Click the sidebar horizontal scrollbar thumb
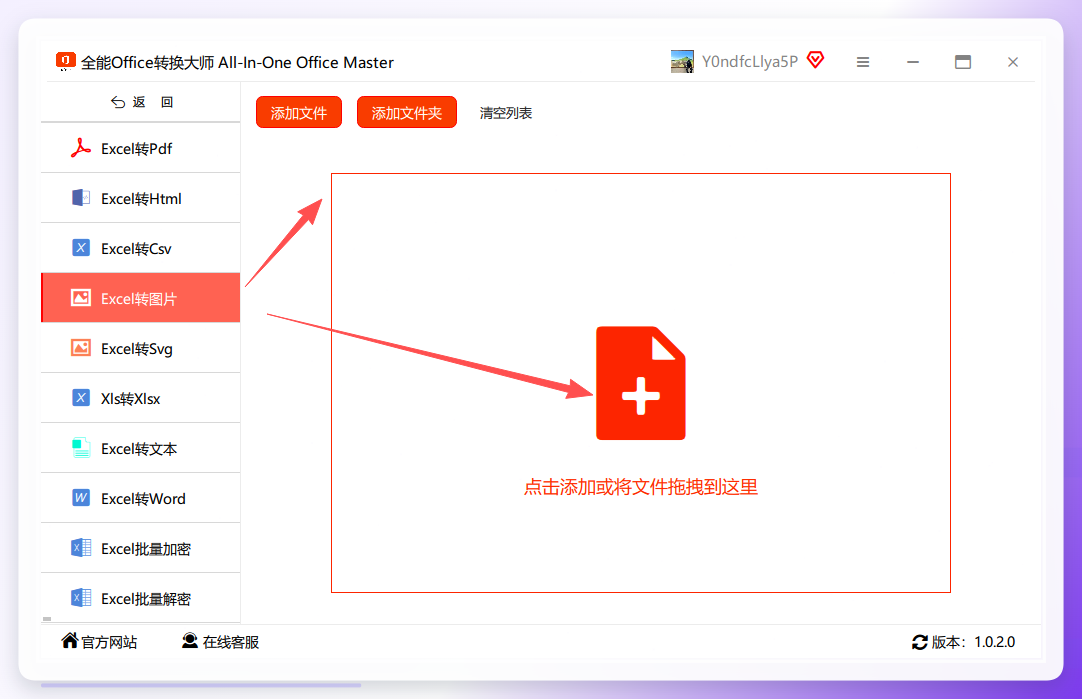Viewport: 1082px width, 699px height. (x=47, y=619)
